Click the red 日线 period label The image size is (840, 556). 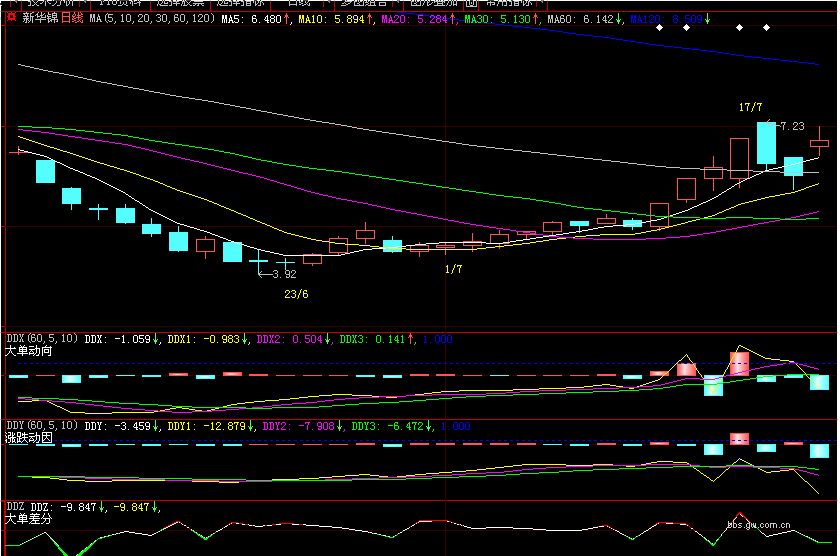(72, 18)
